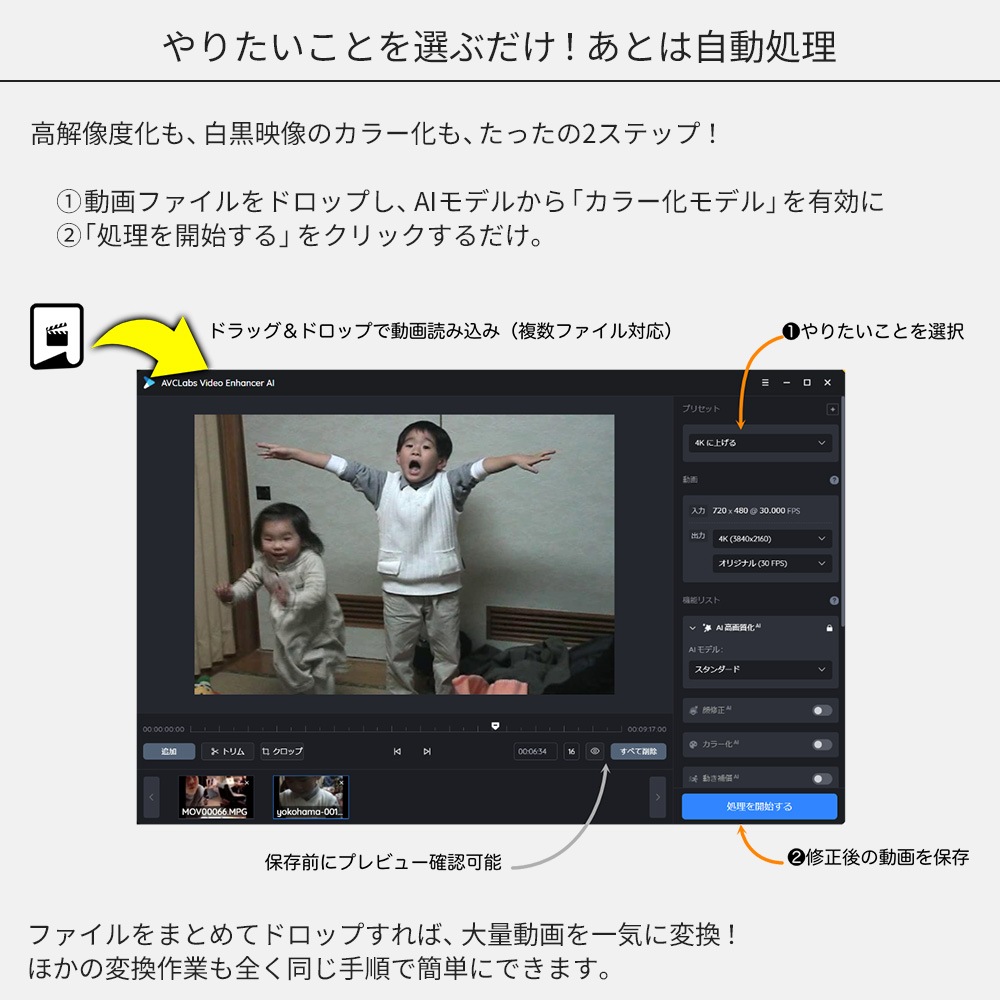Collapse the AI高画質化 section chevron

tap(692, 628)
